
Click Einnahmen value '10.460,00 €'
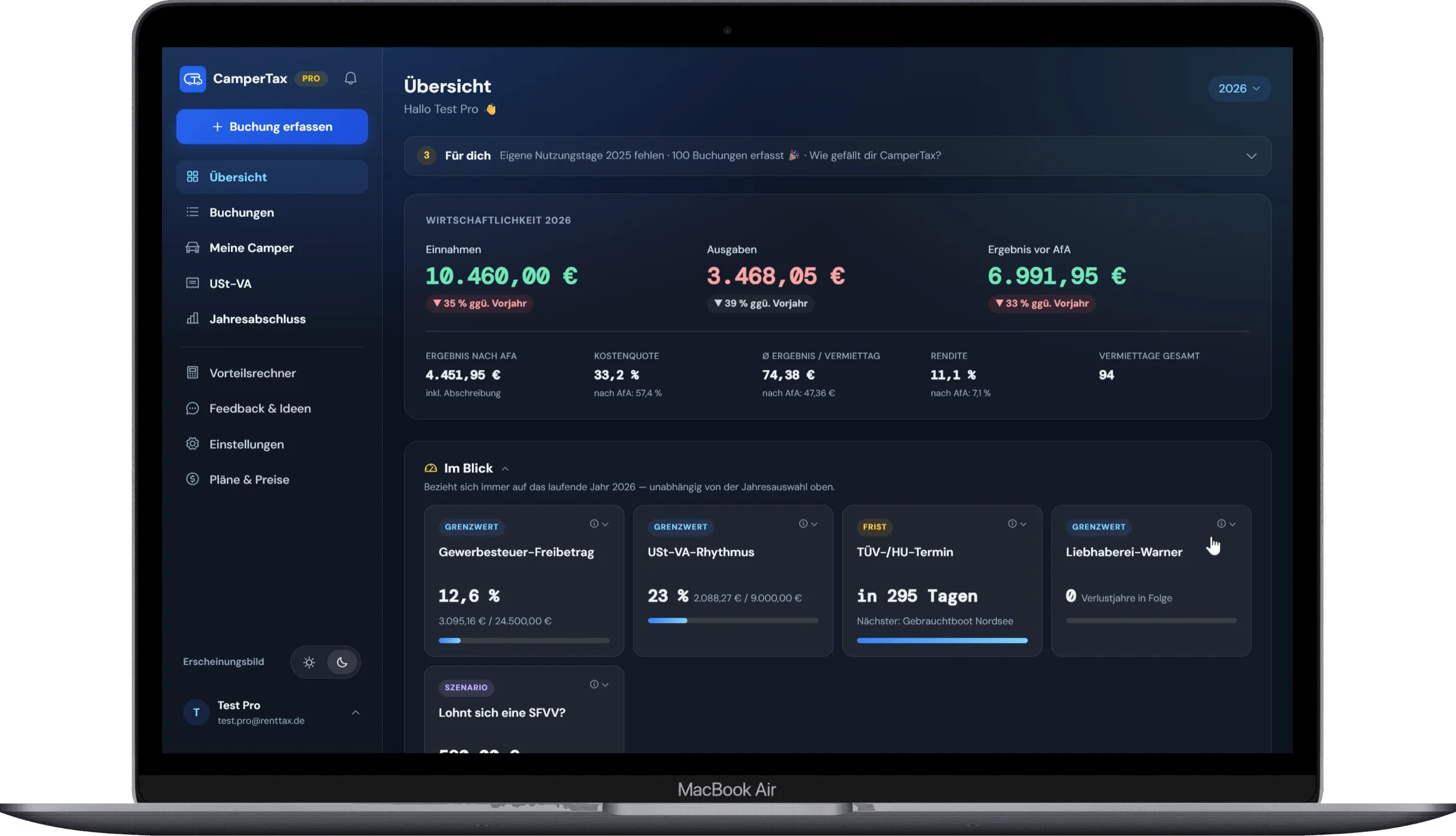point(502,276)
